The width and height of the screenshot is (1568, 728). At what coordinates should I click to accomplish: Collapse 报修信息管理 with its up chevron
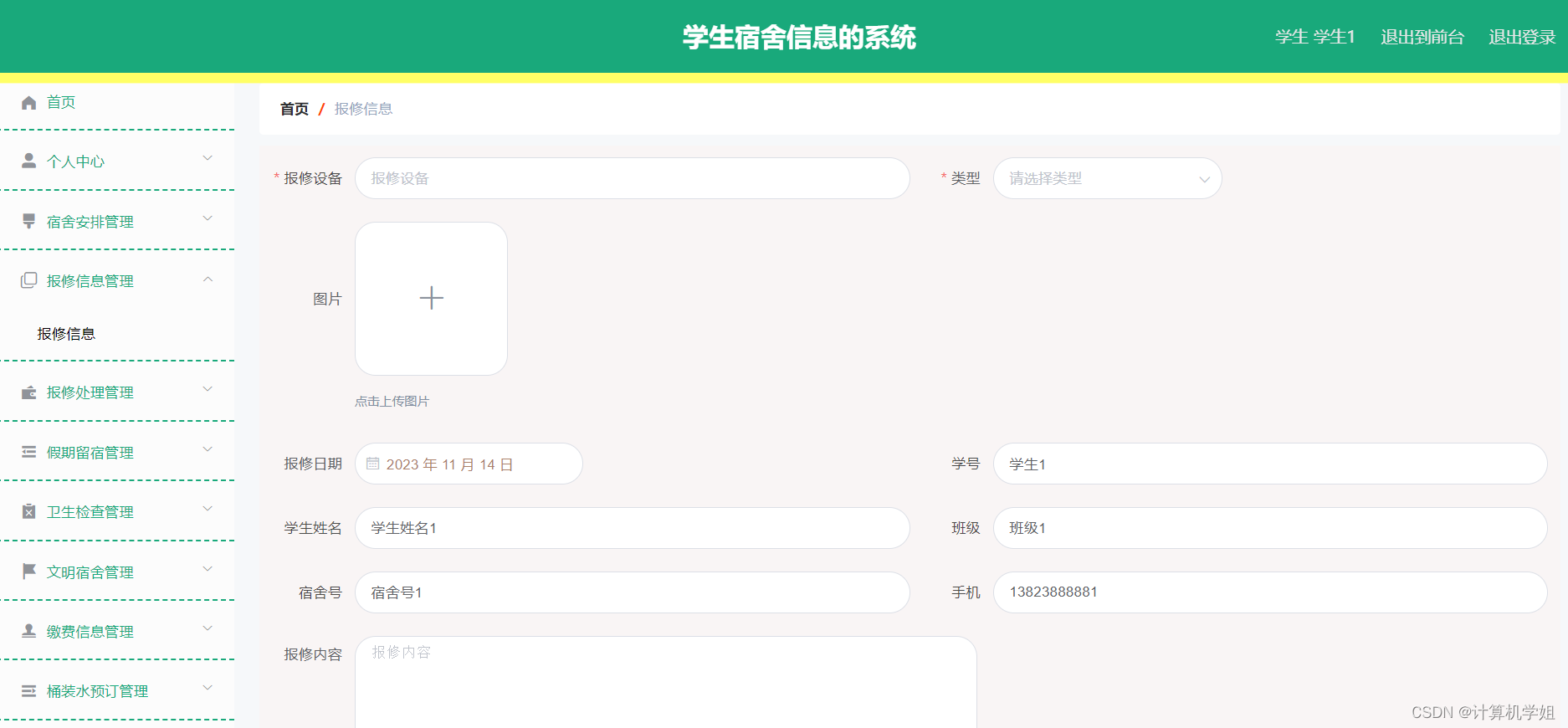click(x=208, y=279)
